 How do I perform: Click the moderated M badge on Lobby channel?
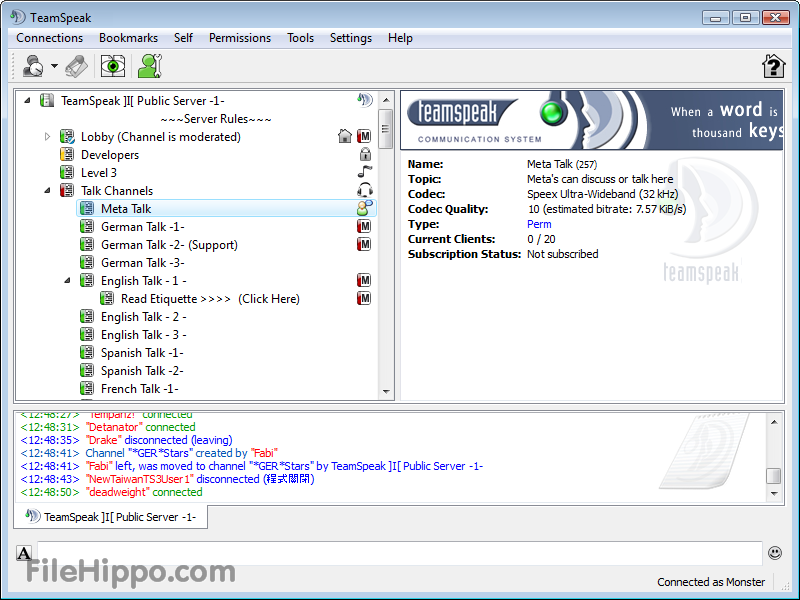(x=365, y=134)
